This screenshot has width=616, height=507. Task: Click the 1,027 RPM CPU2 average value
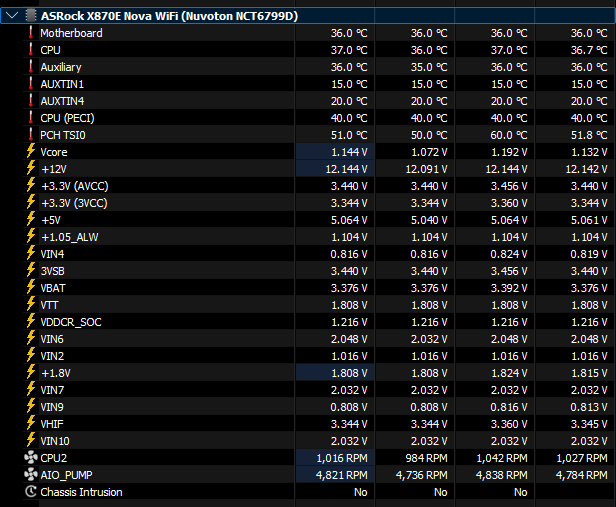(x=582, y=458)
